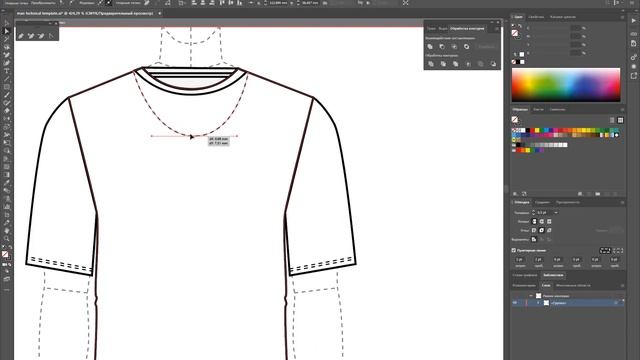The width and height of the screenshot is (640, 360).
Task: Select the Eraser tool
Action: pyautogui.click(x=7, y=111)
